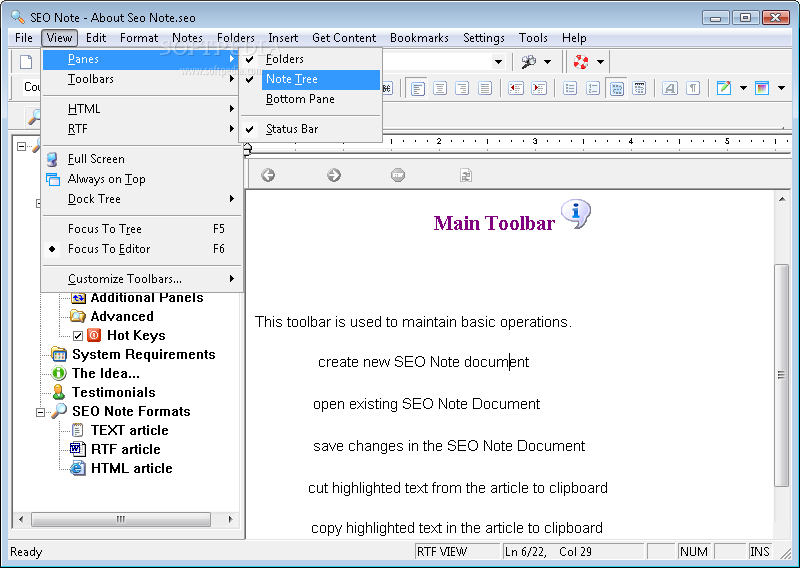
Task: Align text left in formatting toolbar
Action: [x=418, y=88]
